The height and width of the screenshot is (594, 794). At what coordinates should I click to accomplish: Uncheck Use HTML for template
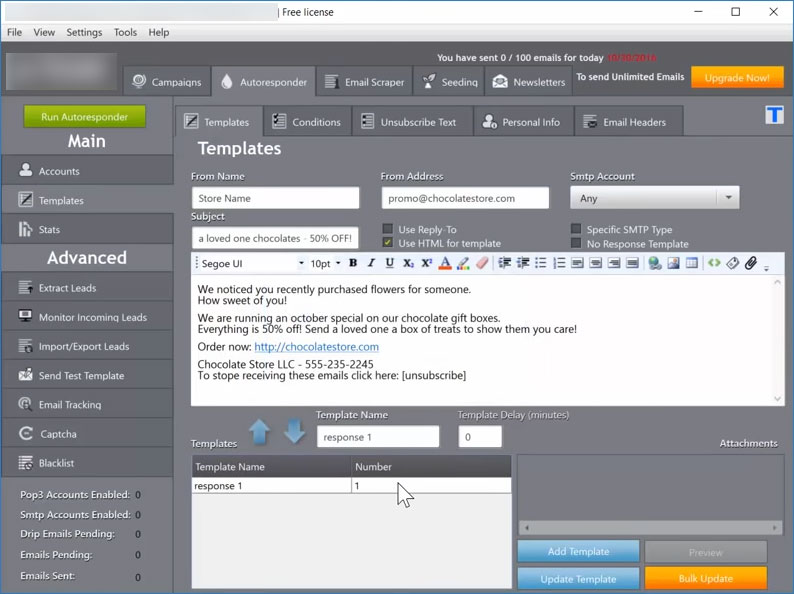(389, 243)
